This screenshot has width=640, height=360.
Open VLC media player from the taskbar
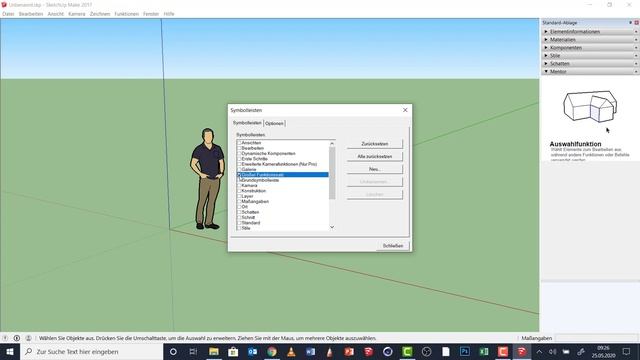click(x=291, y=351)
